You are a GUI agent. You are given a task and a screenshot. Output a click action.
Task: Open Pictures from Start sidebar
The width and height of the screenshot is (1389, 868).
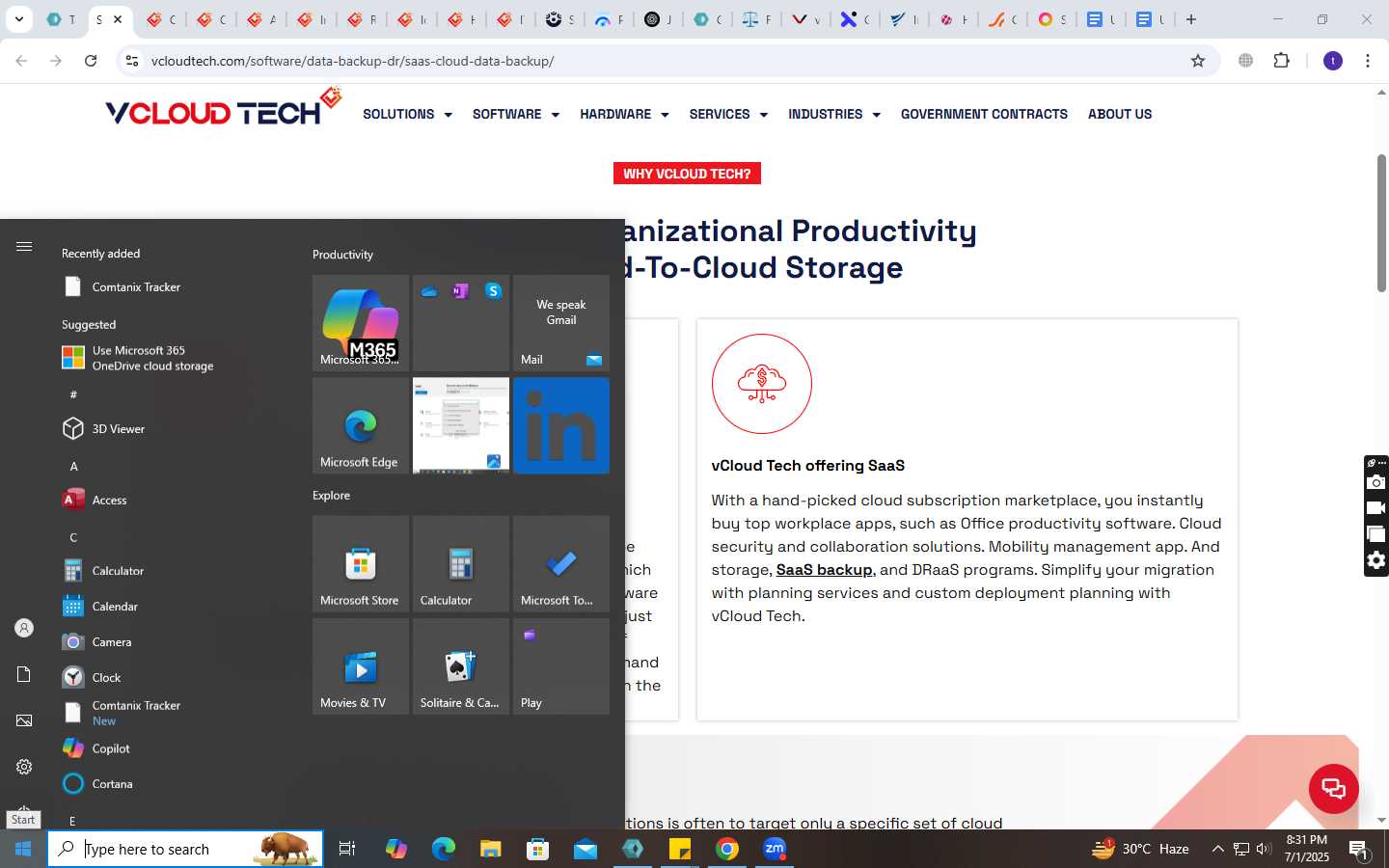point(24,720)
